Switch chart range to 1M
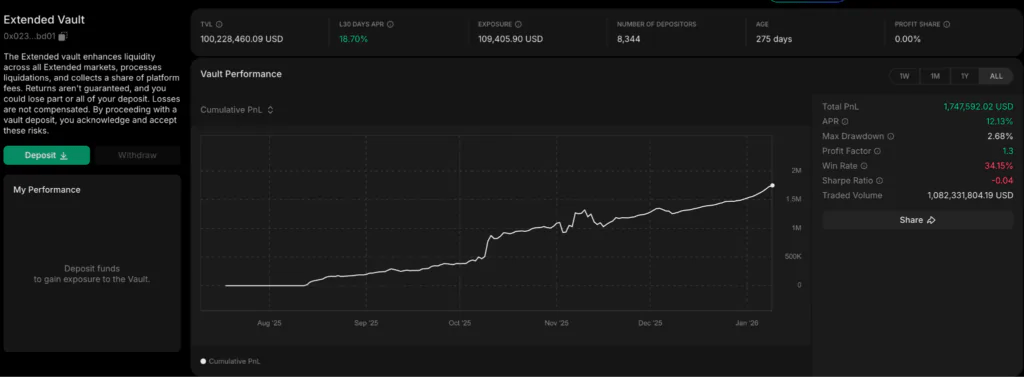This screenshot has width=1024, height=377. 935,76
